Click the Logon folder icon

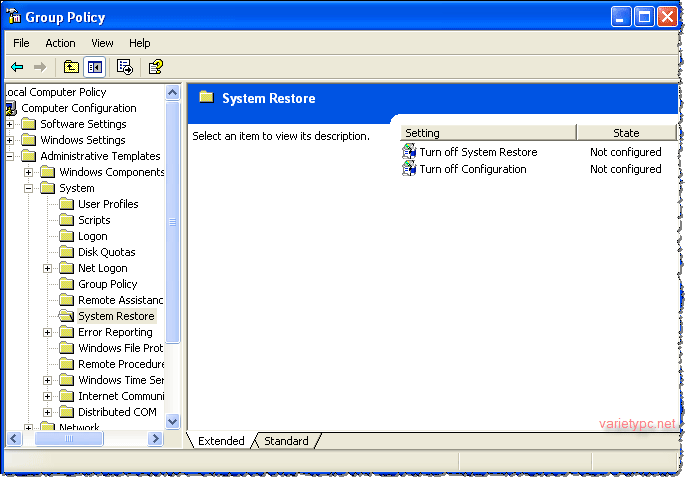66,236
